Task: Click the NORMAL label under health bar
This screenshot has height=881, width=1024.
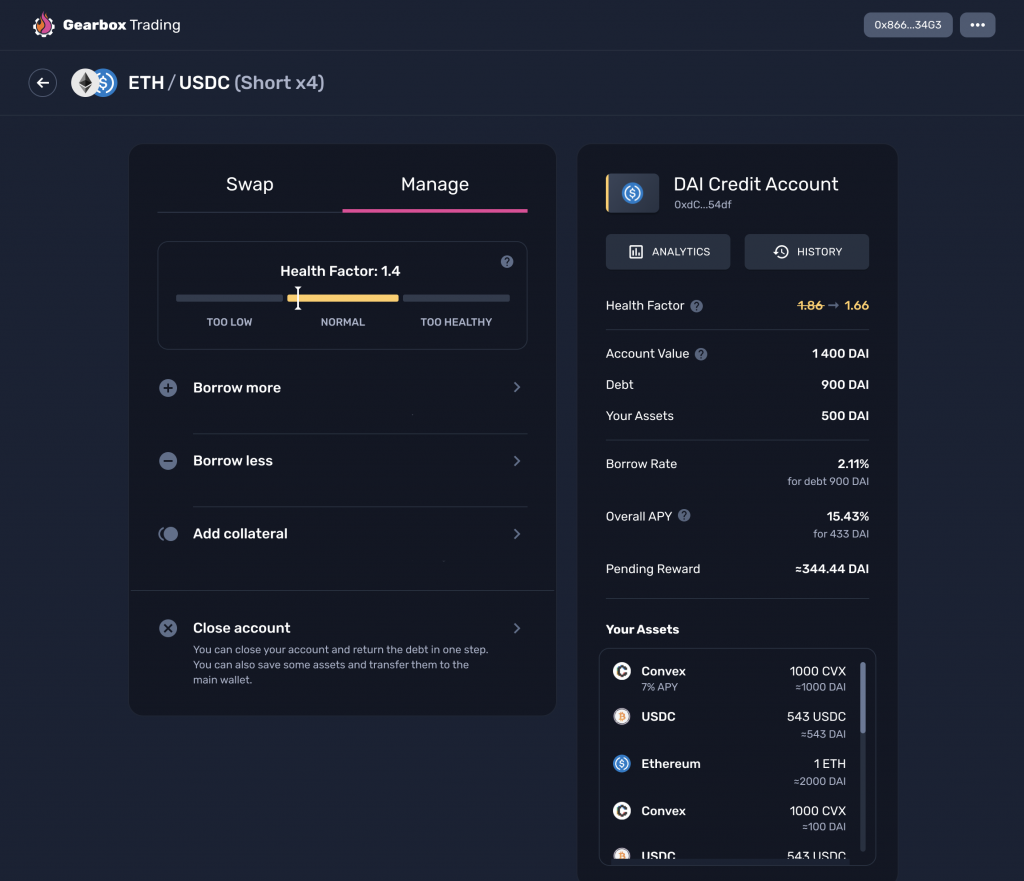Action: point(343,322)
